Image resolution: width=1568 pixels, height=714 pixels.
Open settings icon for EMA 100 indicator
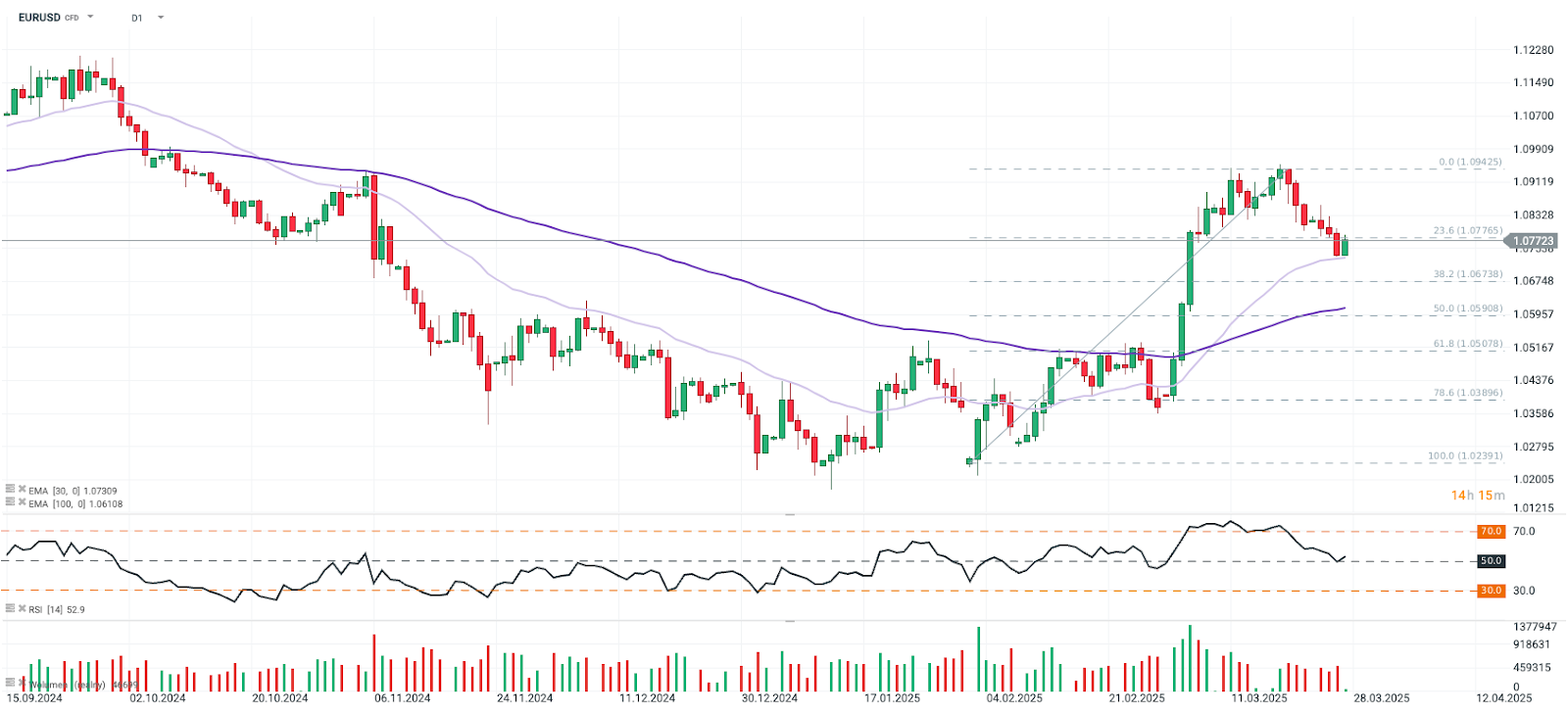click(10, 501)
